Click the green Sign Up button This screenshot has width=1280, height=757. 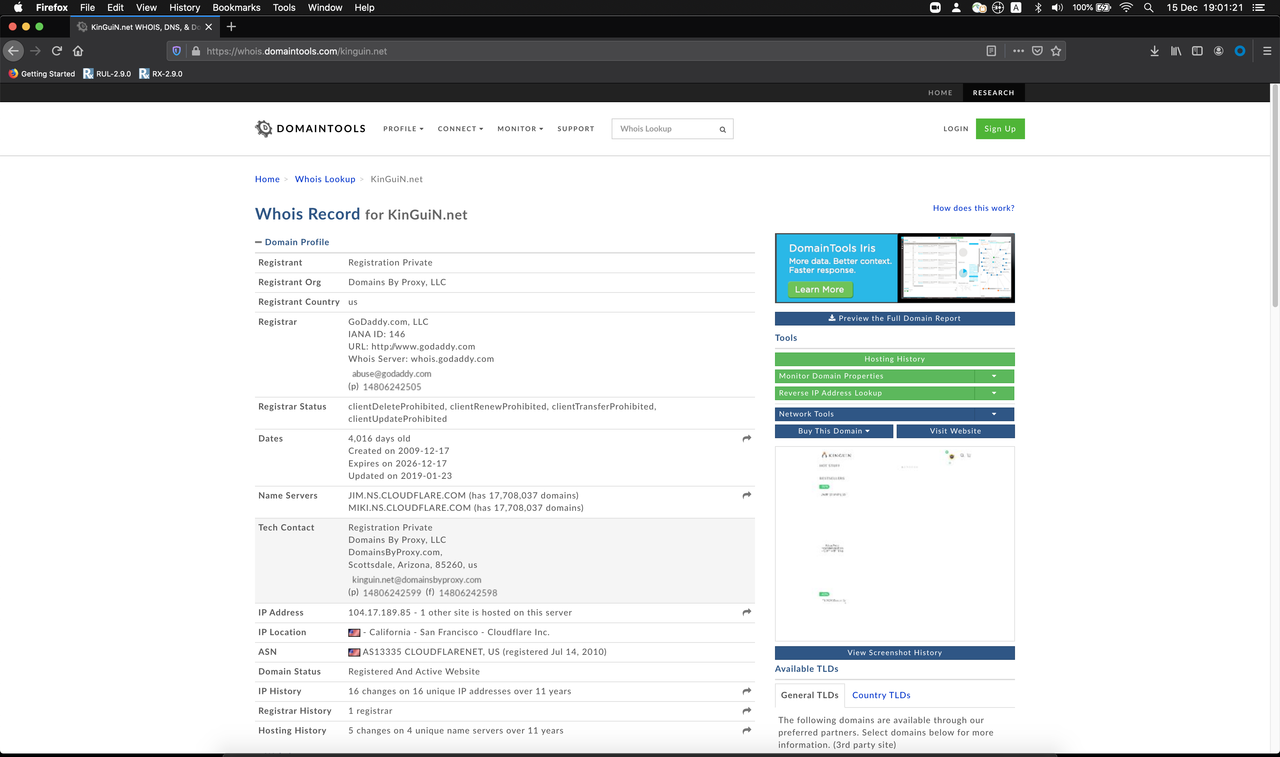1000,129
